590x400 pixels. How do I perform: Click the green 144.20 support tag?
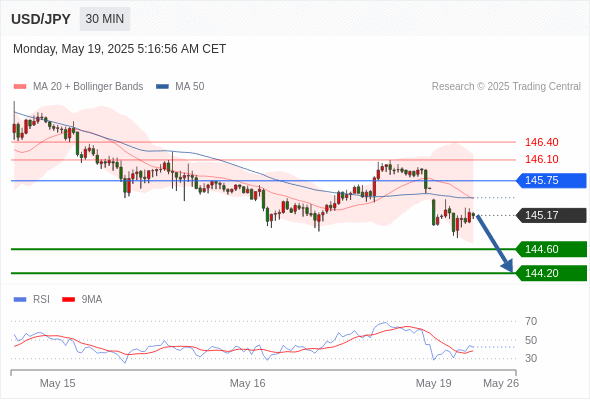551,273
